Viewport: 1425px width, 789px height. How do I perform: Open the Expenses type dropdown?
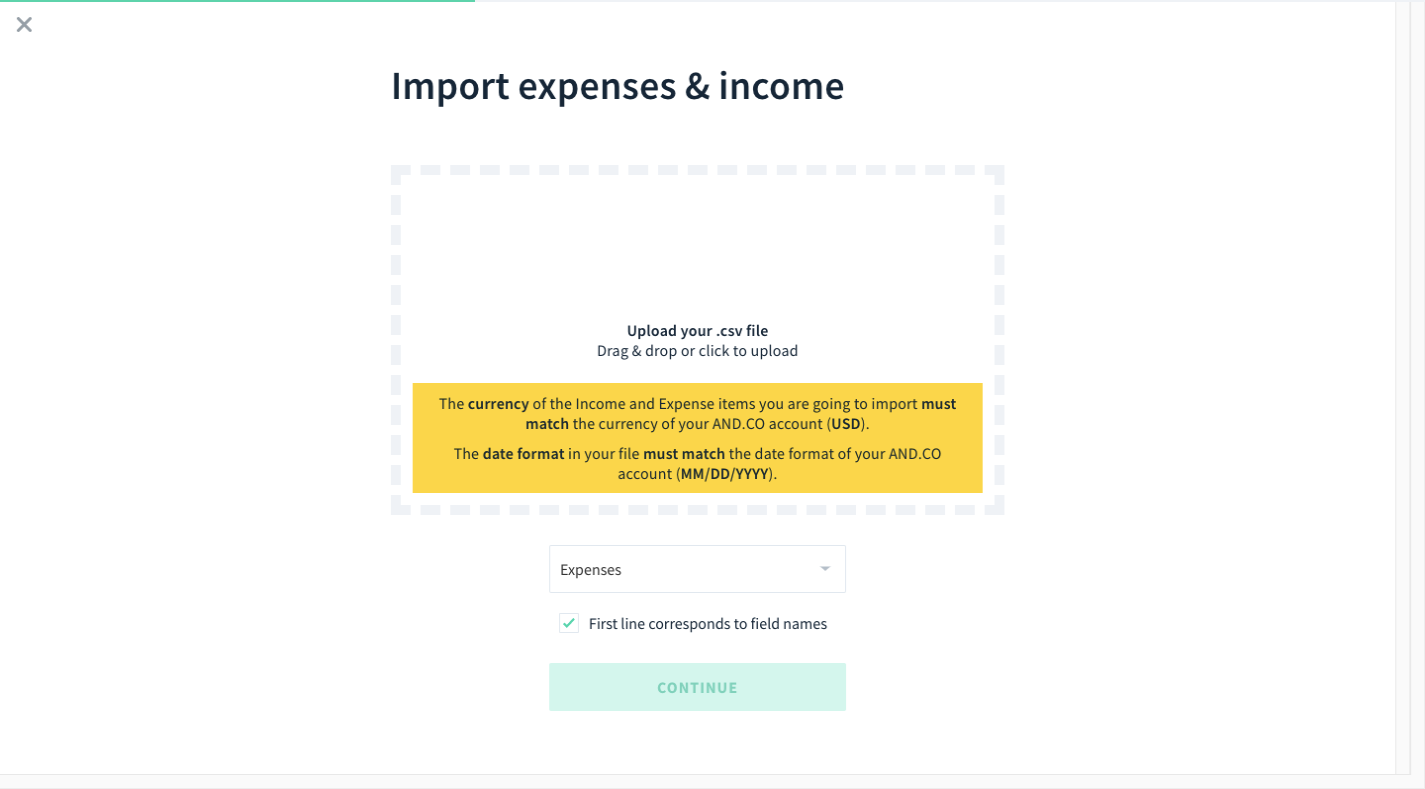[x=697, y=569]
